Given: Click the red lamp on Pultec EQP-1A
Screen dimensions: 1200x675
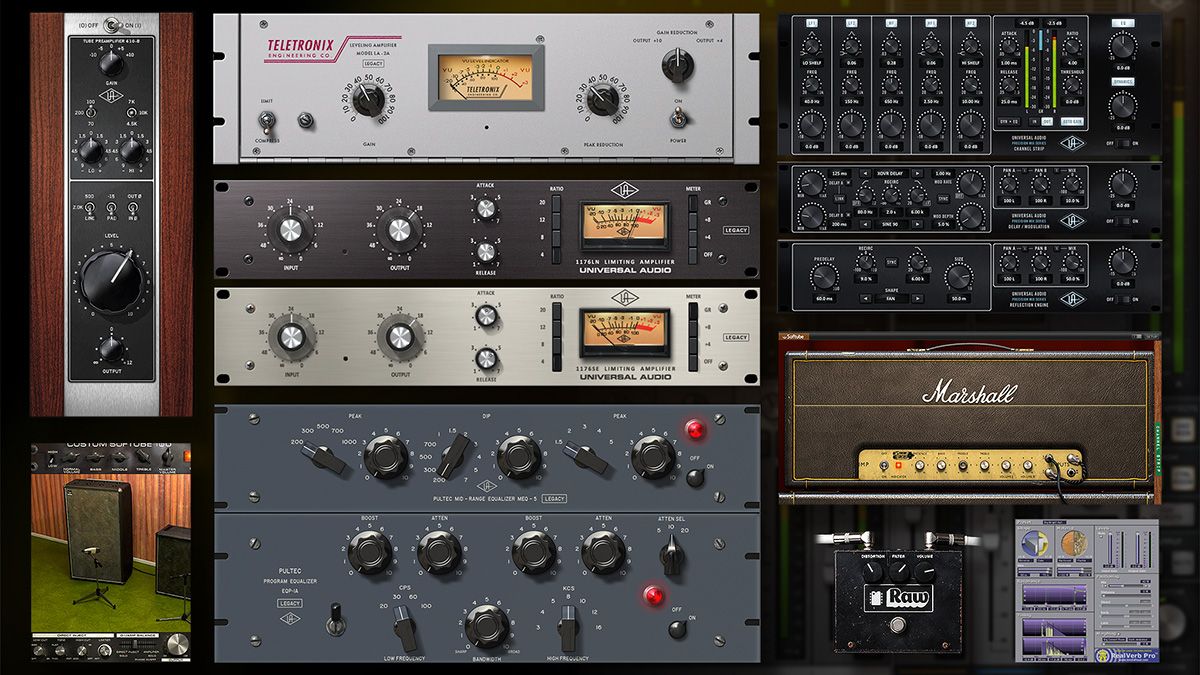Looking at the screenshot, I should [654, 596].
